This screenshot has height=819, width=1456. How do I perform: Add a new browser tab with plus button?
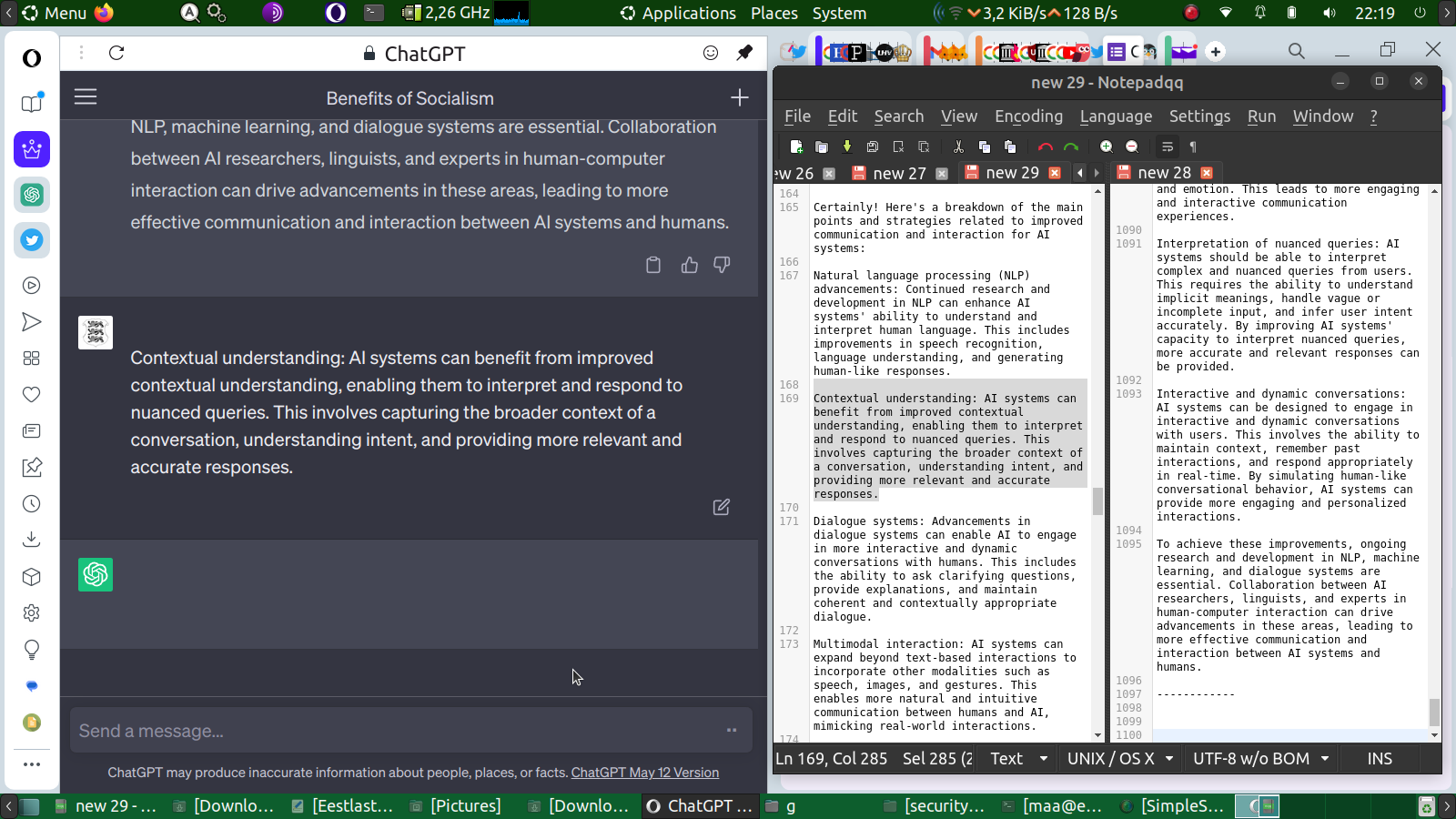(x=1216, y=52)
